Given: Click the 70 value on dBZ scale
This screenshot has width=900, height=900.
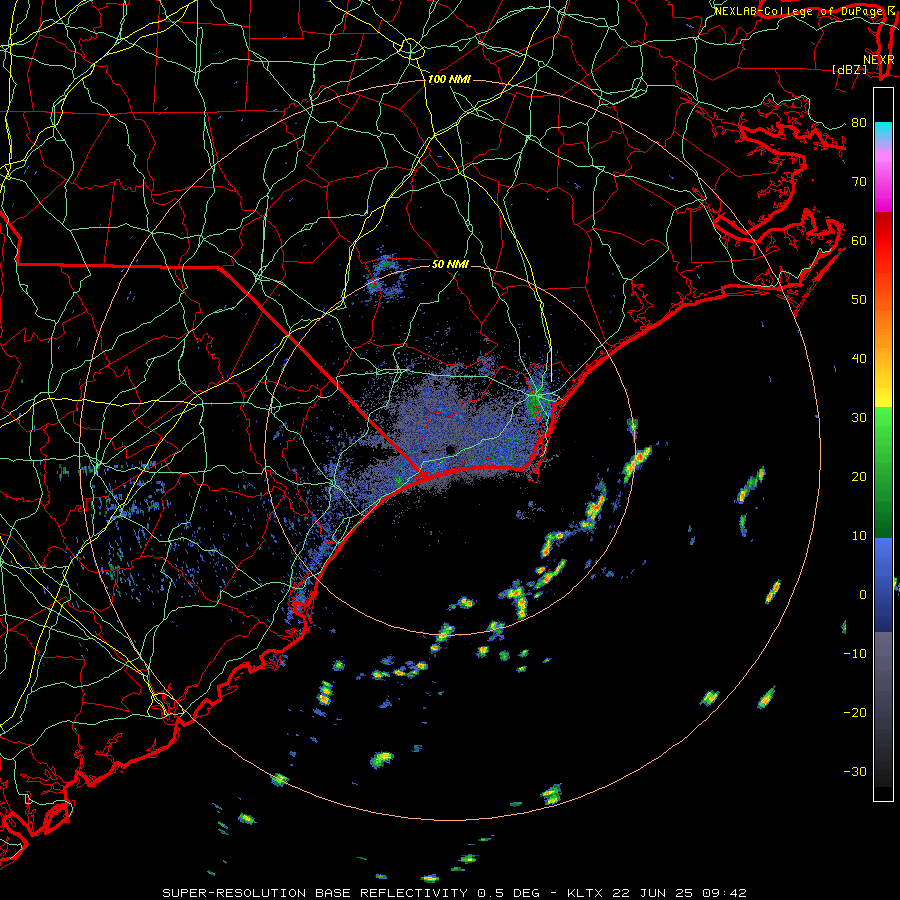Looking at the screenshot, I should (859, 181).
